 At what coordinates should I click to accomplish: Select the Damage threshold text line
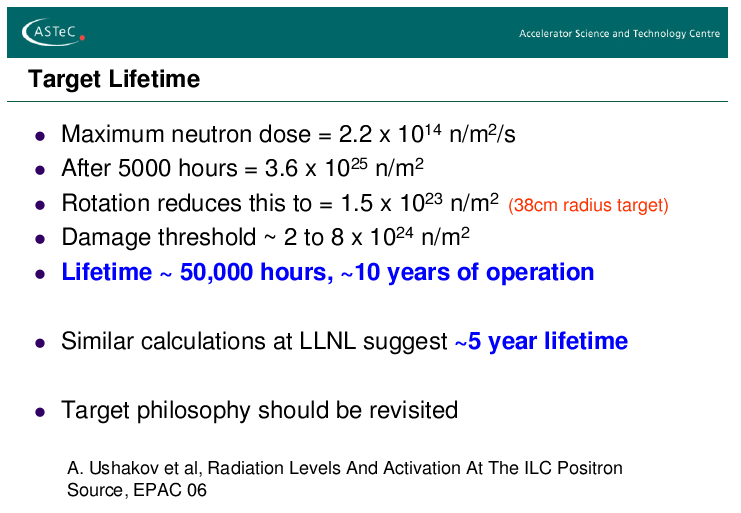[x=265, y=238]
